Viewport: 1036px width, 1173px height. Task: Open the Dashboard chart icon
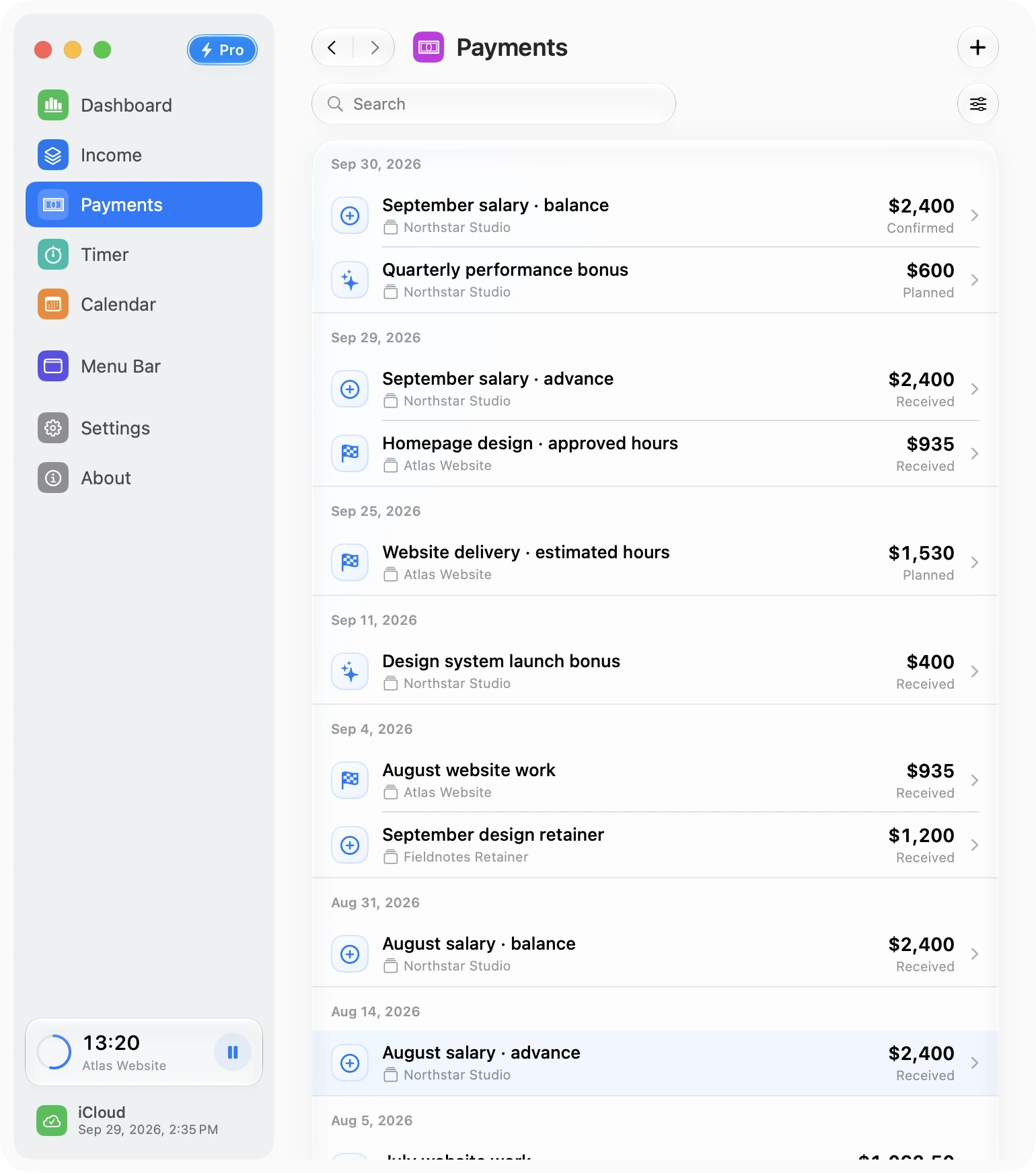pos(53,105)
